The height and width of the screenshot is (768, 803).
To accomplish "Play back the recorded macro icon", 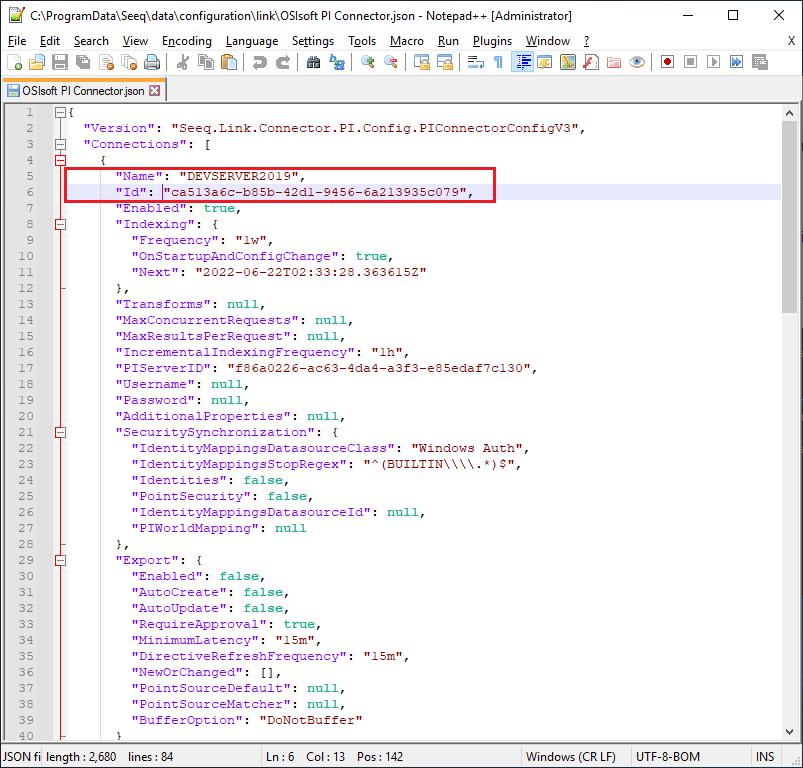I will point(713,62).
